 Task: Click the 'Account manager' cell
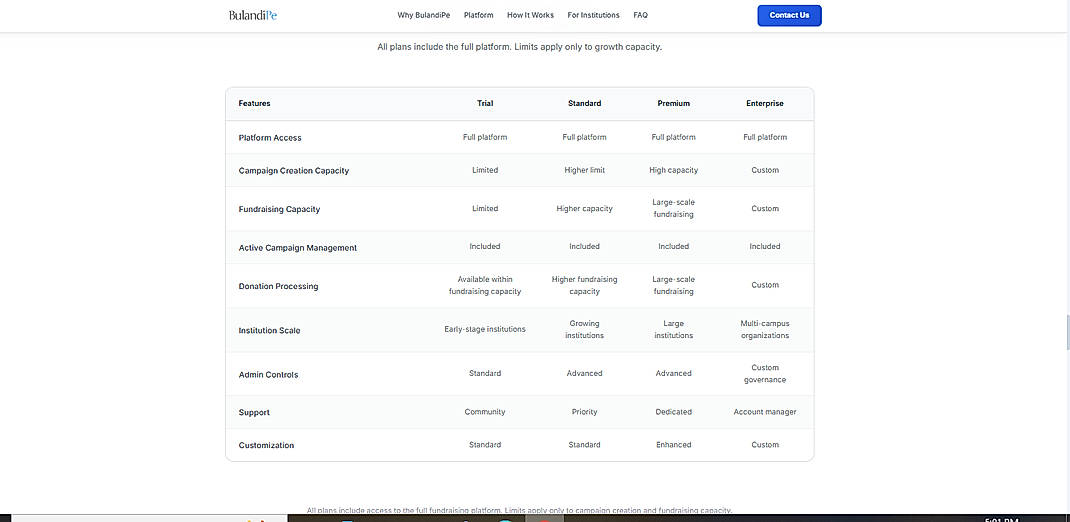click(765, 412)
